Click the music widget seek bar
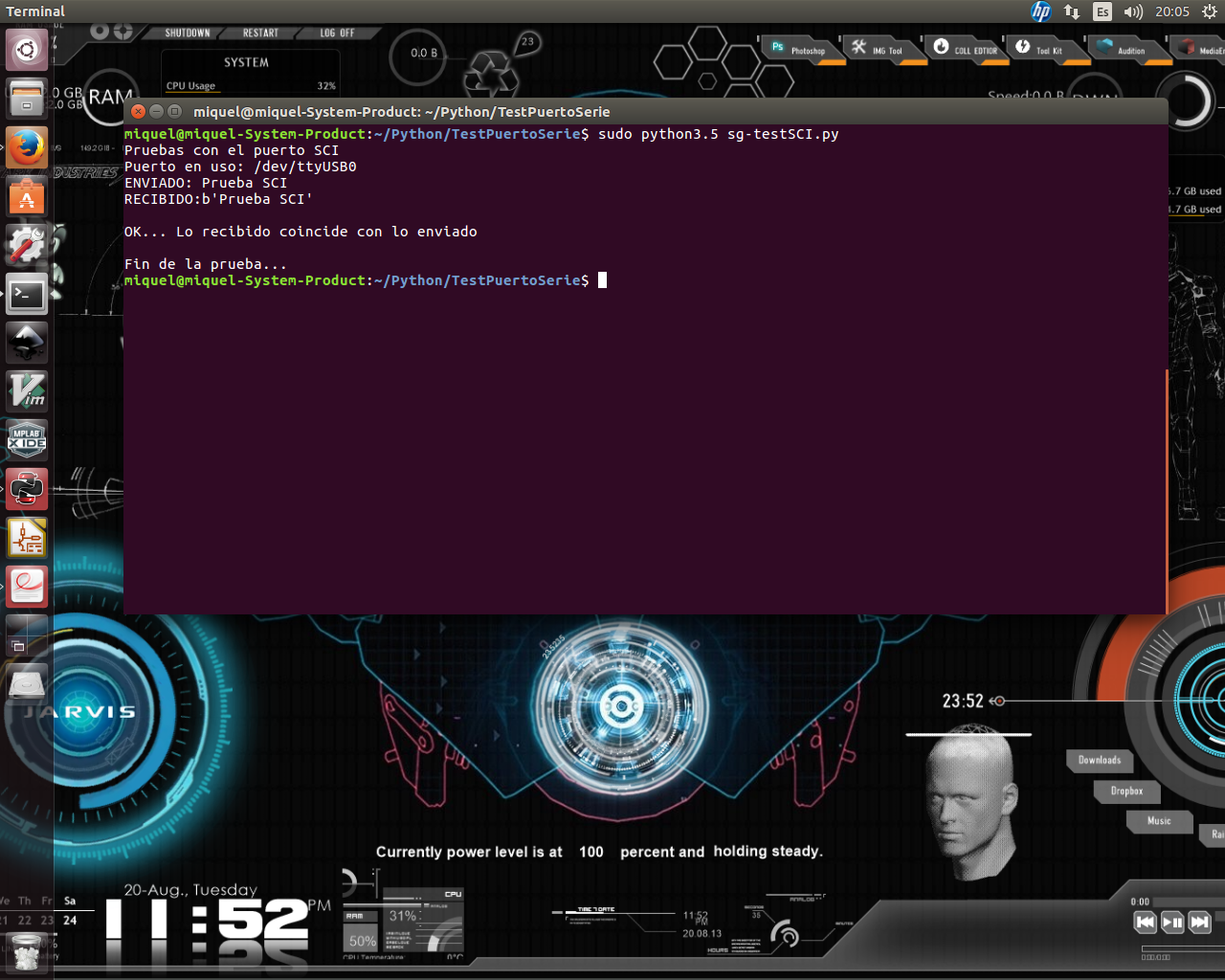The width and height of the screenshot is (1225, 980). 1182,949
